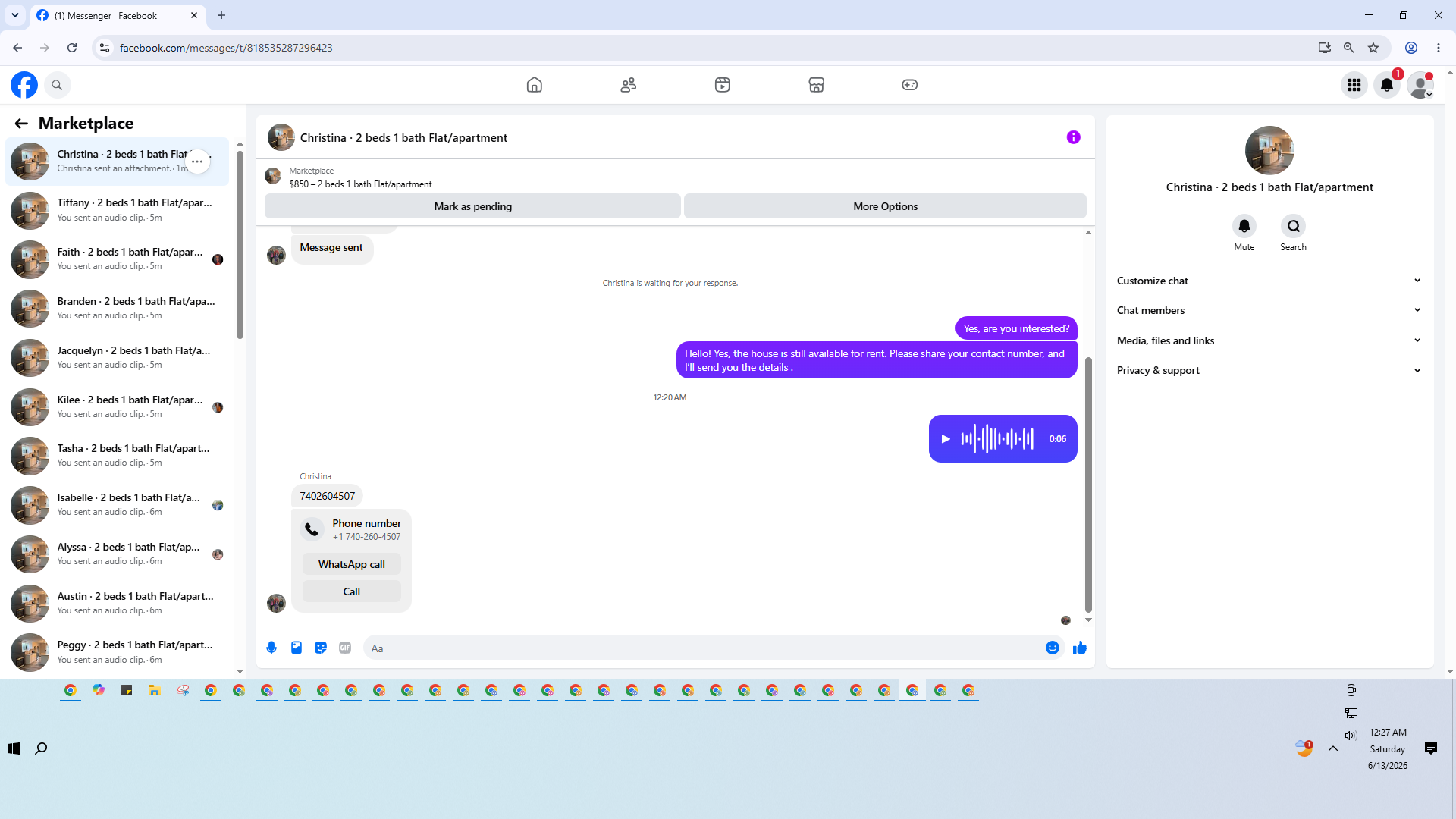Open the Facebook menu grid icon
Image resolution: width=1456 pixels, height=819 pixels.
coord(1354,85)
